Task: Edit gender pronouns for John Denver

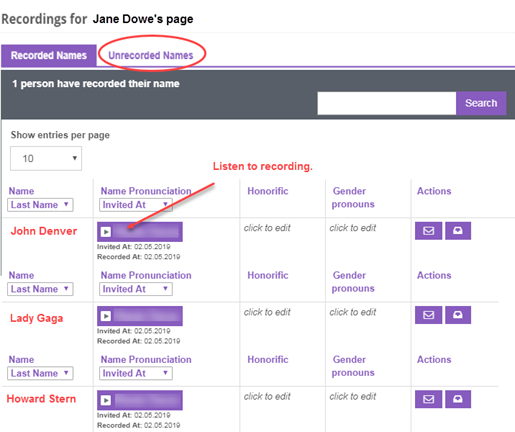Action: (353, 228)
